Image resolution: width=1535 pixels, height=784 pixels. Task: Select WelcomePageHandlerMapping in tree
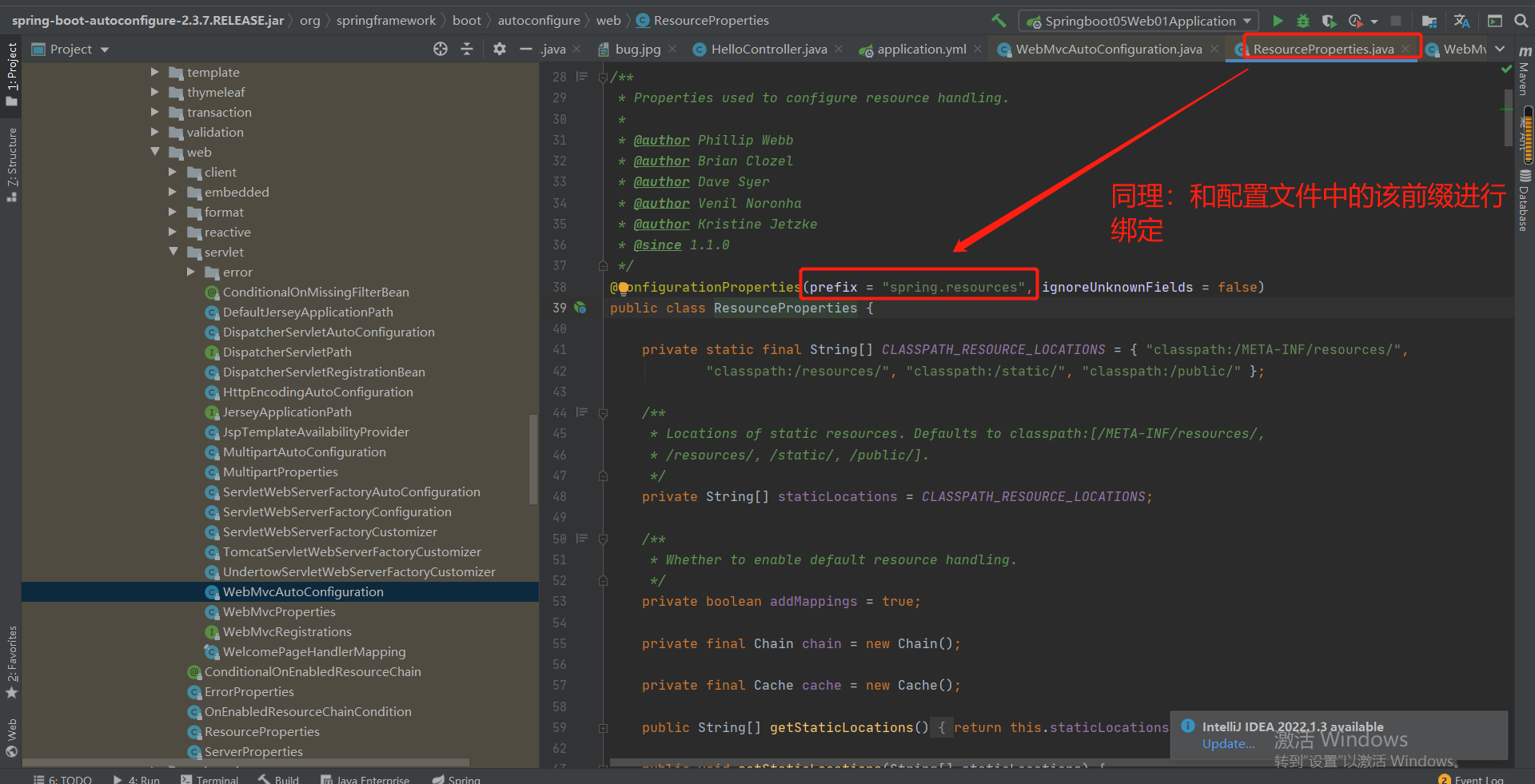point(314,651)
